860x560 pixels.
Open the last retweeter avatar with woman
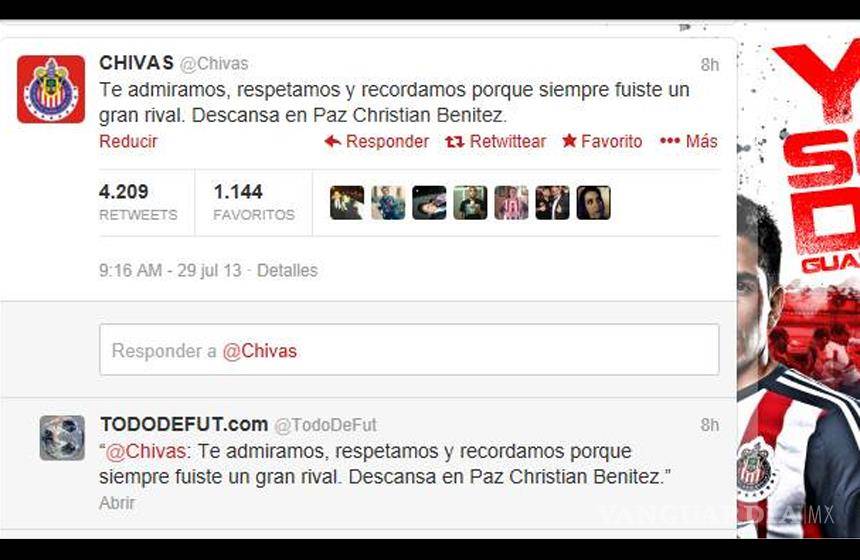[593, 202]
